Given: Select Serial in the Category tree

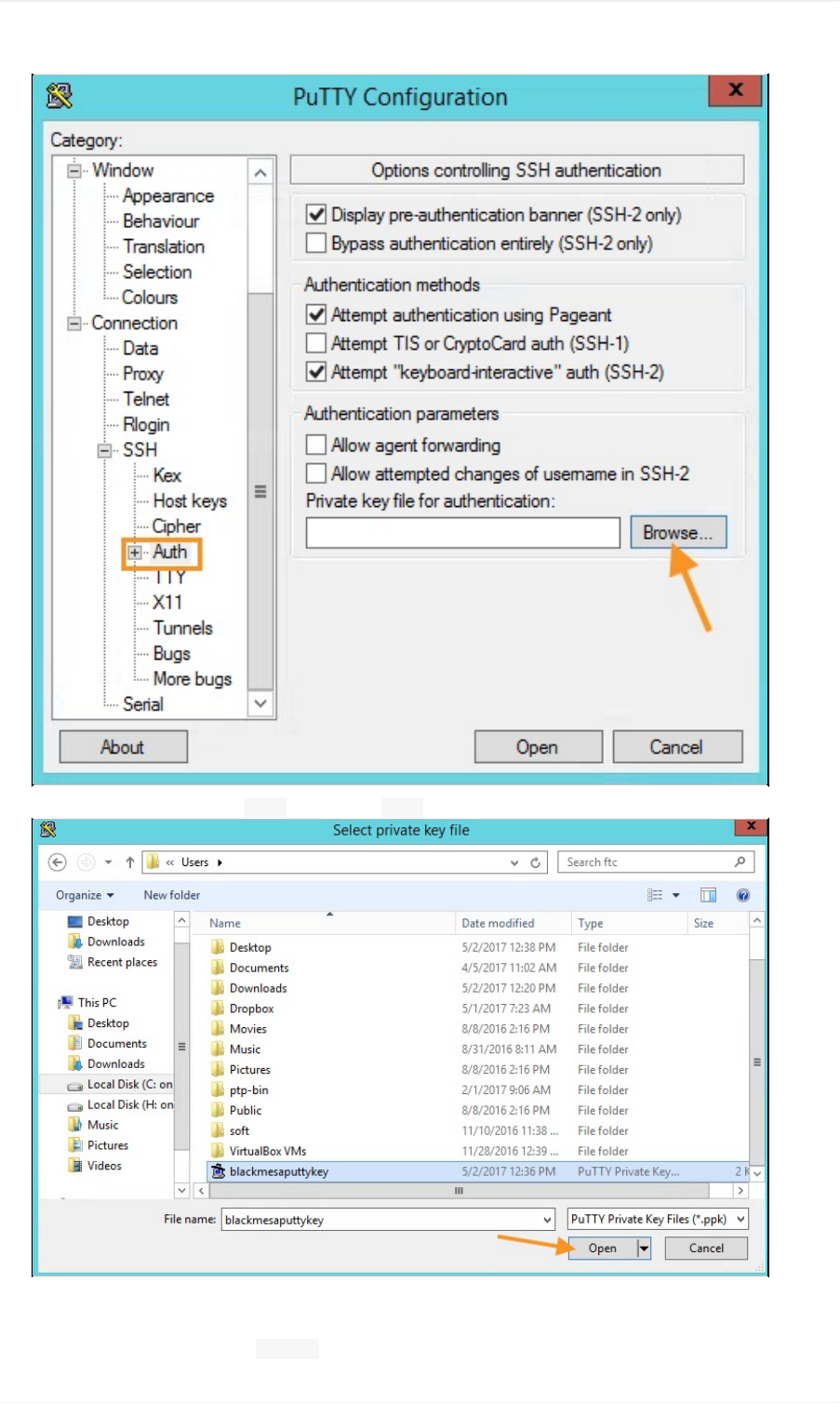Looking at the screenshot, I should click(143, 704).
